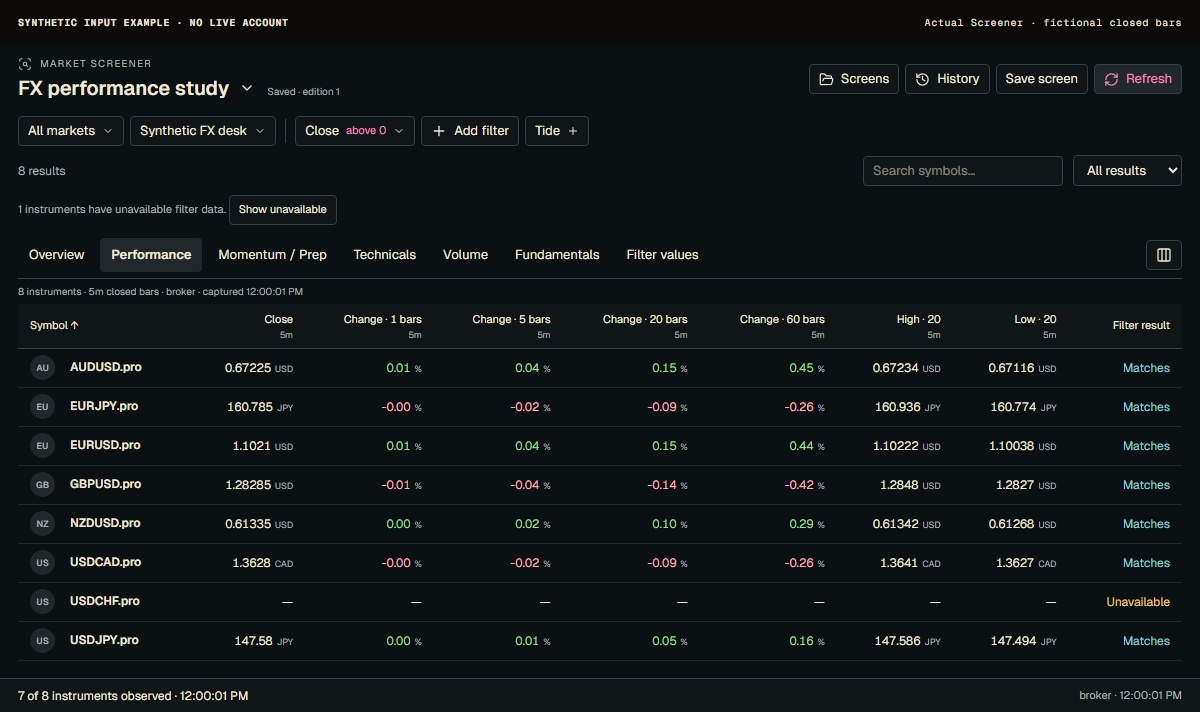Sort by the Symbol column header
The height and width of the screenshot is (712, 1200).
54,325
